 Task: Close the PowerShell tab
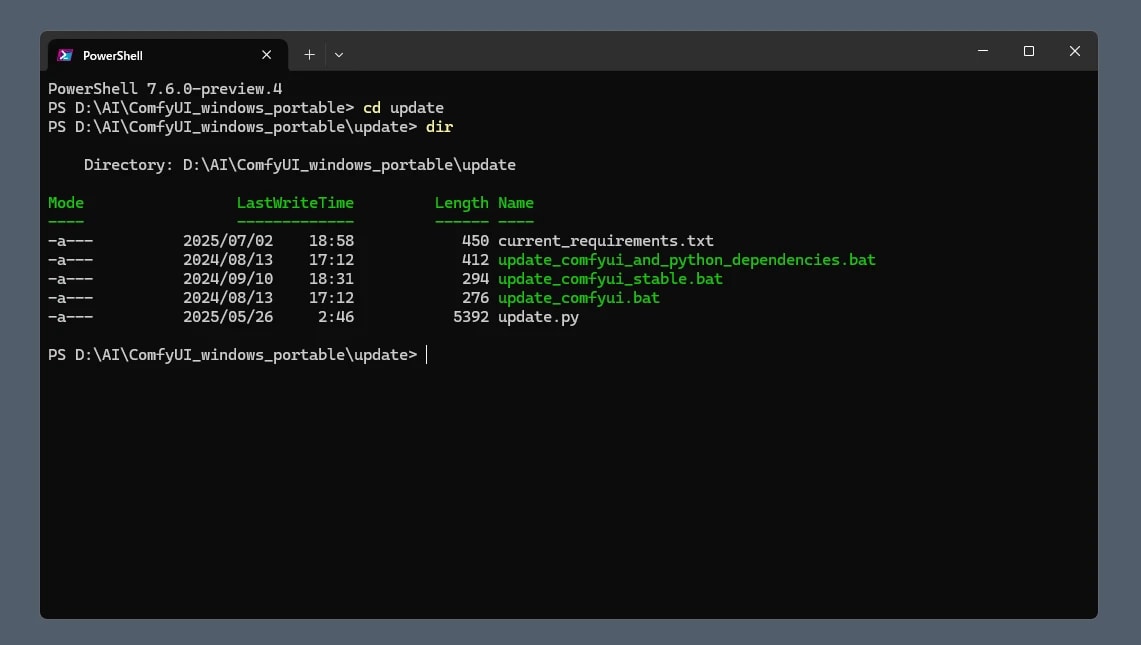(266, 55)
